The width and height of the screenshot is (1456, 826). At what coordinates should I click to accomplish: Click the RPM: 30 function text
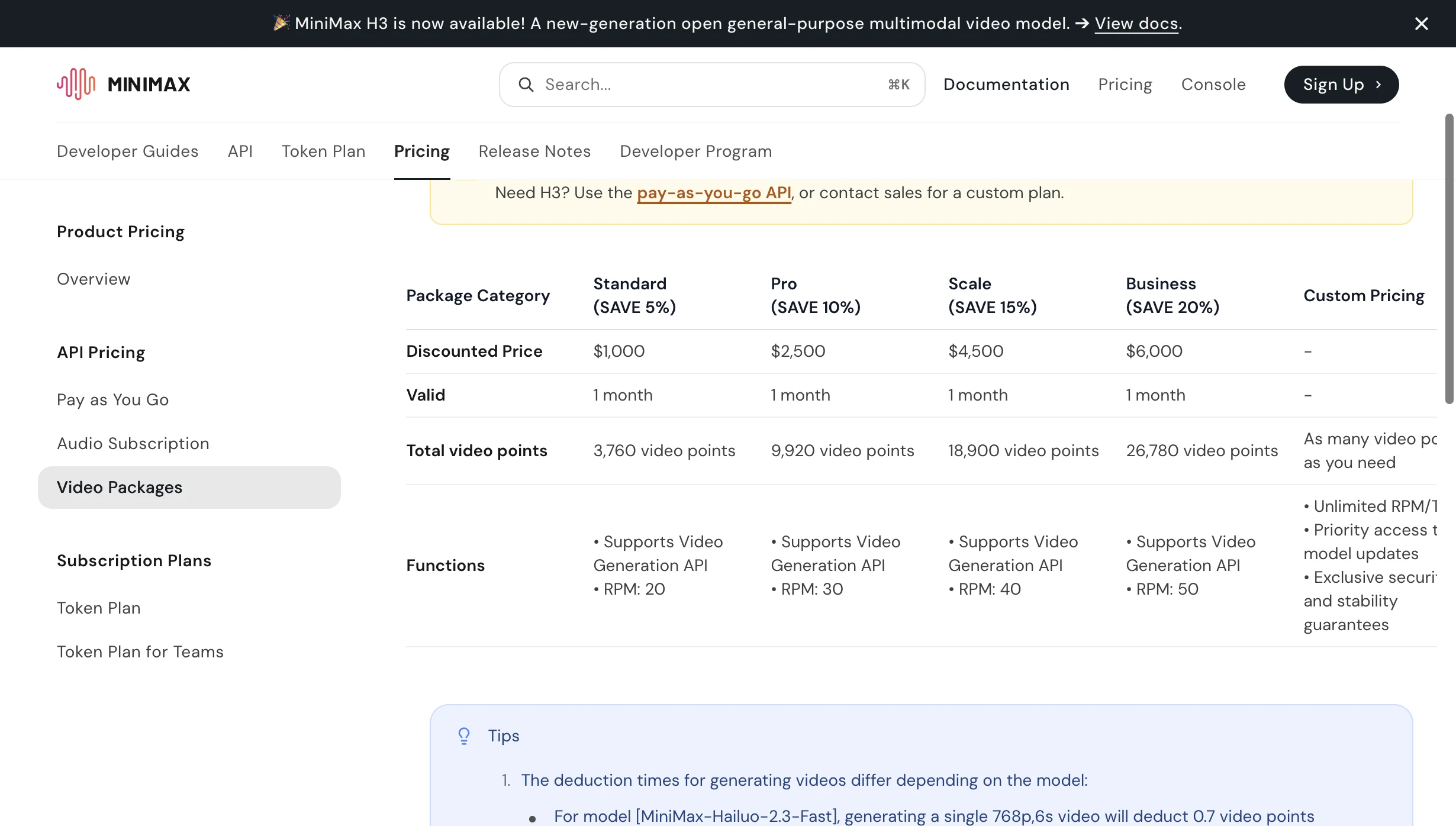pos(807,589)
